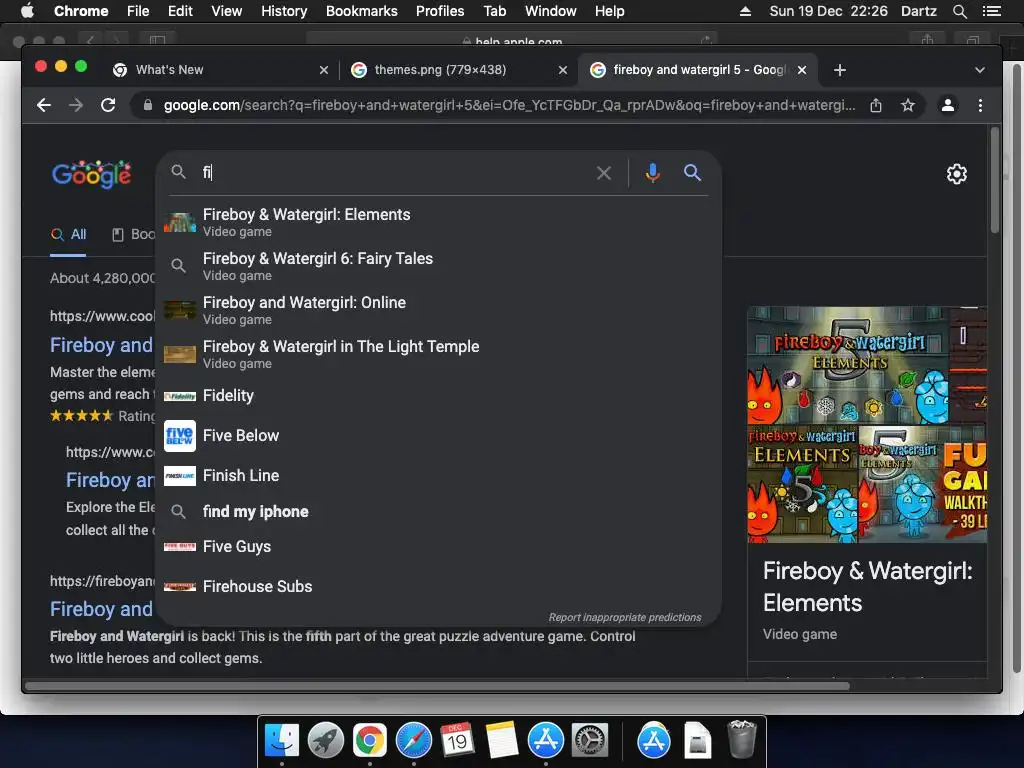Screen dimensions: 1024x768
Task: Bookmark this page with the star
Action: tap(908, 105)
